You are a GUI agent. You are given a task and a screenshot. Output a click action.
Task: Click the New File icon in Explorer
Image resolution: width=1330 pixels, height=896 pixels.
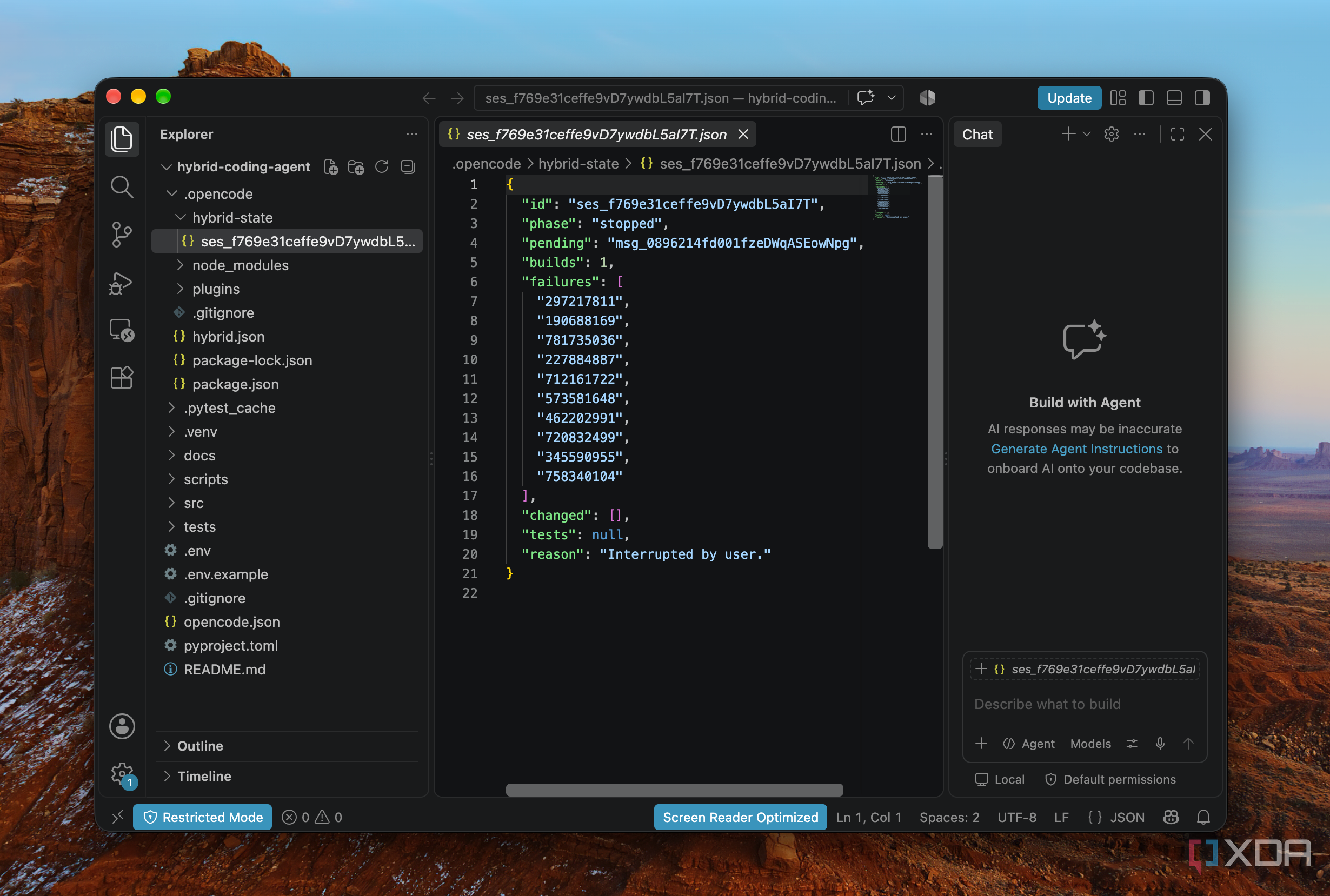pos(331,167)
